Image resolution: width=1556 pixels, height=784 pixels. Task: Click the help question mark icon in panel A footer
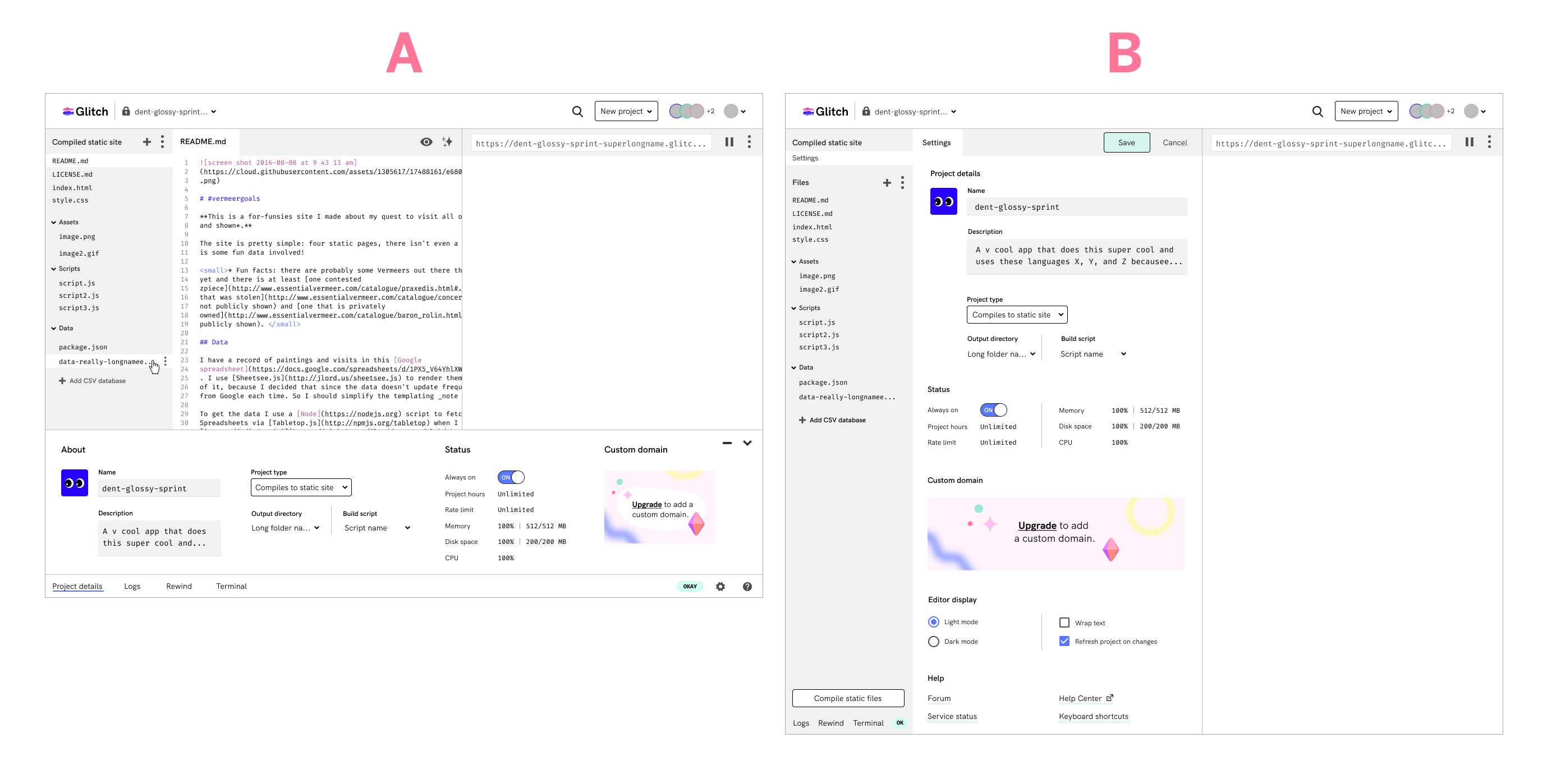(x=748, y=586)
